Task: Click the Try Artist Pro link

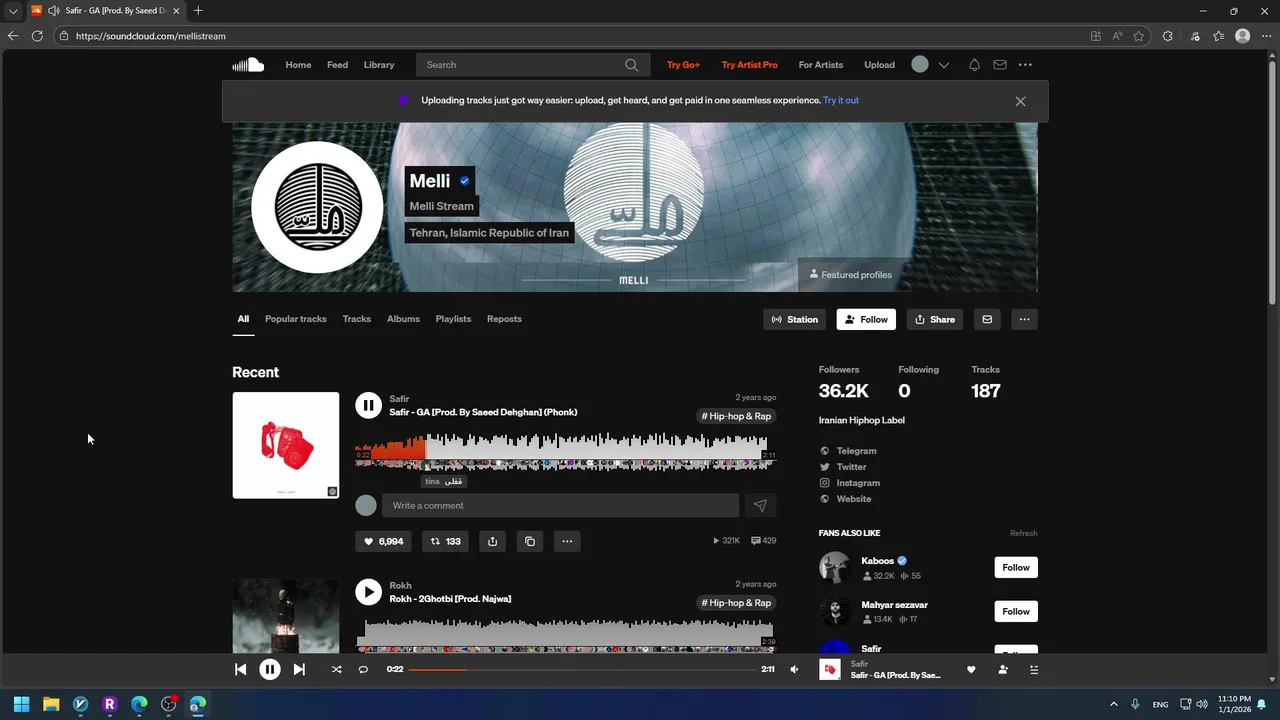Action: click(749, 65)
